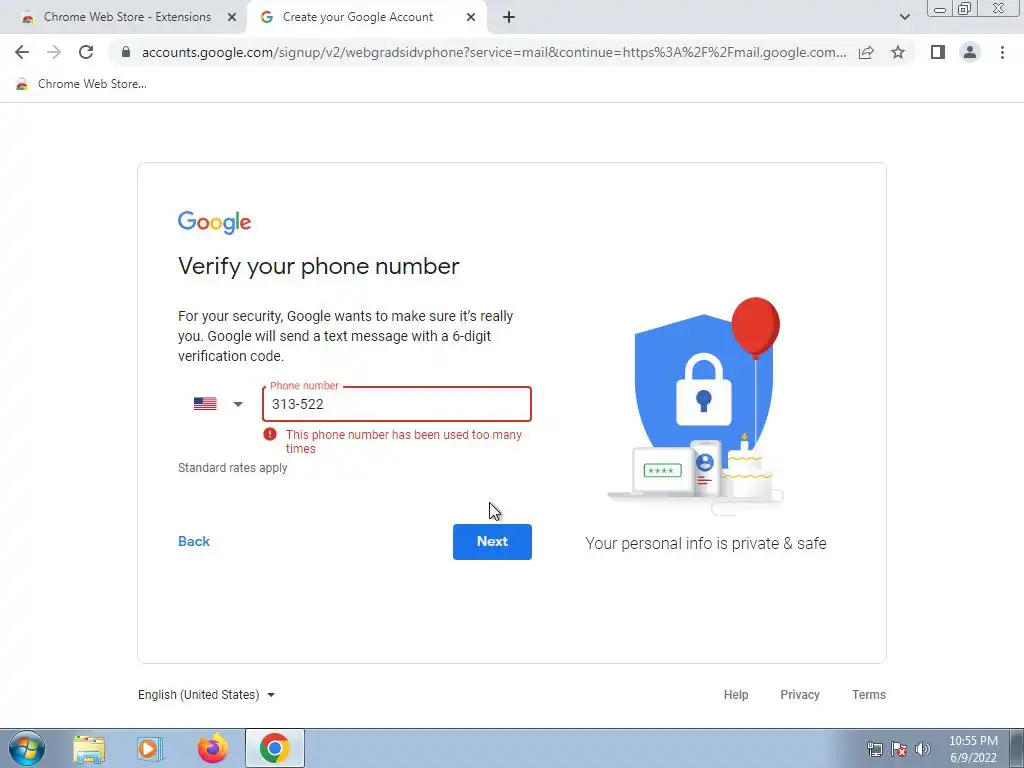Open Chrome three-dot menu
This screenshot has height=768, width=1024.
point(1002,52)
